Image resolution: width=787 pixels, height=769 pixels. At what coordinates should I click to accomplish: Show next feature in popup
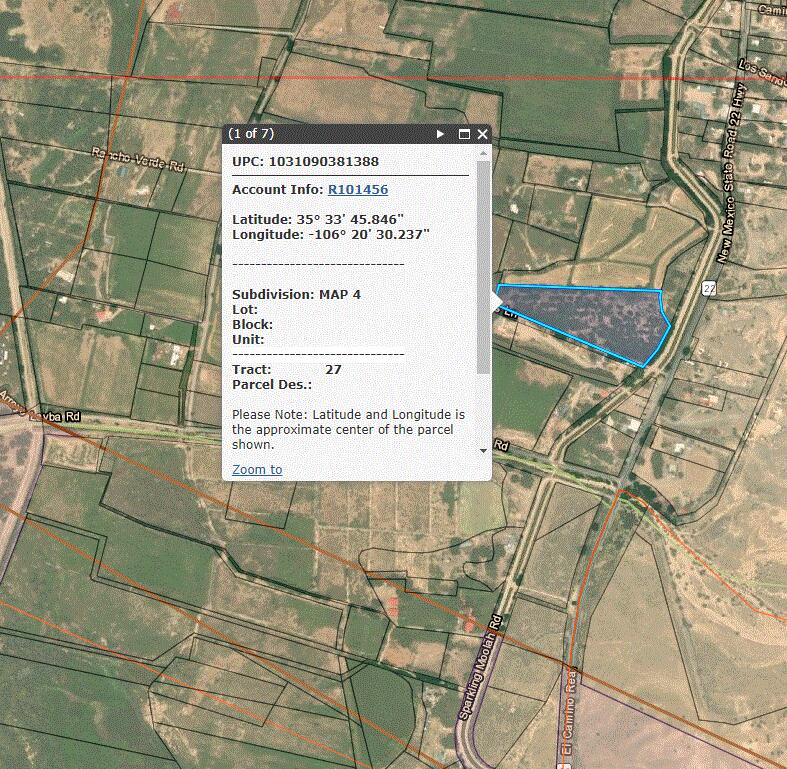440,134
